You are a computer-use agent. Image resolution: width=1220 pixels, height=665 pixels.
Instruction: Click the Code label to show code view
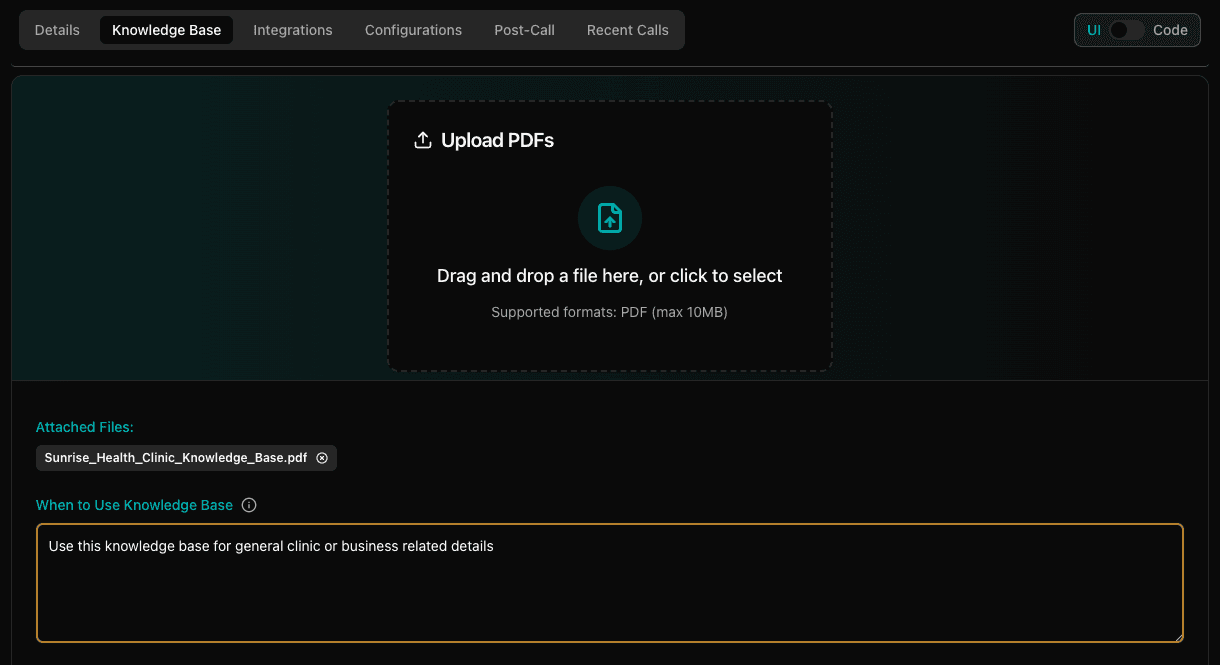(1172, 30)
